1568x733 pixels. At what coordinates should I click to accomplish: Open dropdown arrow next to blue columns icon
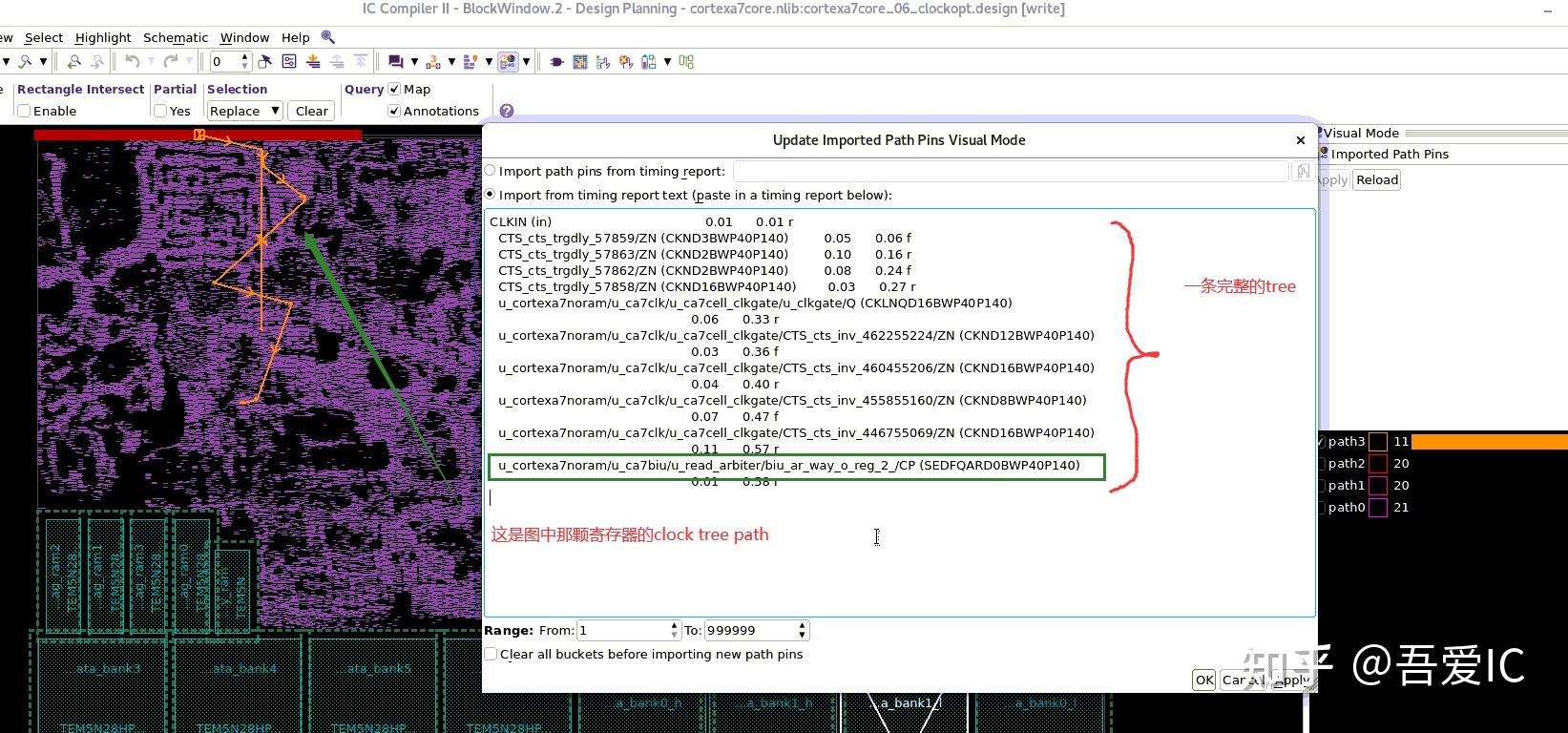pyautogui.click(x=667, y=61)
